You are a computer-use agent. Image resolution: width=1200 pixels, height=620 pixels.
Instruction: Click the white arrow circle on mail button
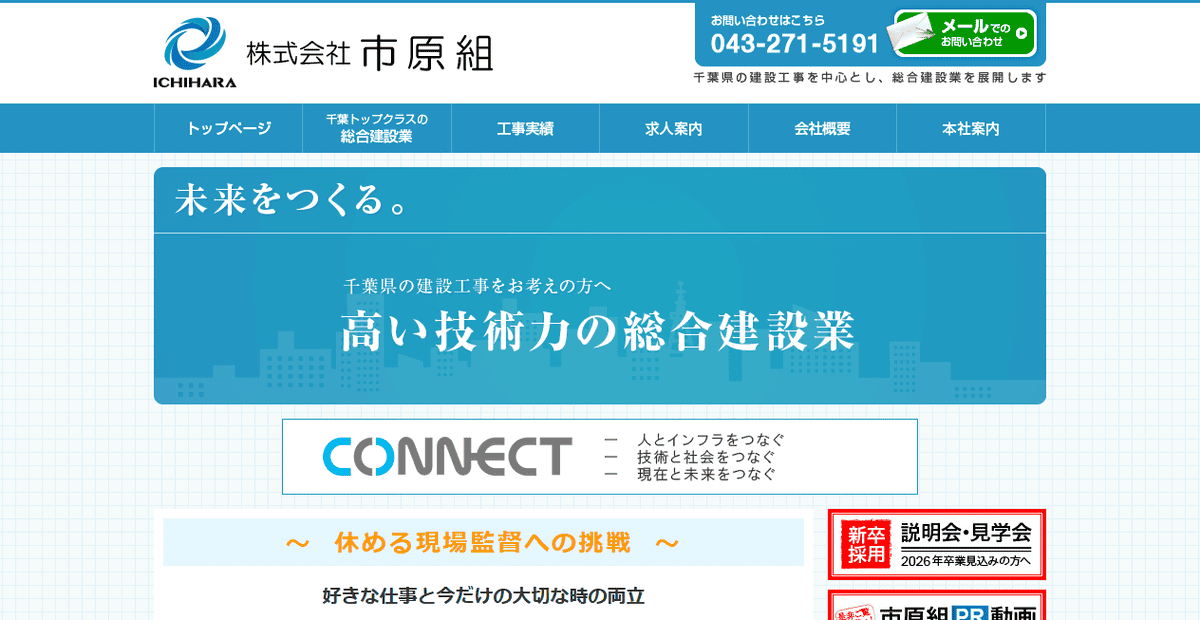click(x=1022, y=34)
